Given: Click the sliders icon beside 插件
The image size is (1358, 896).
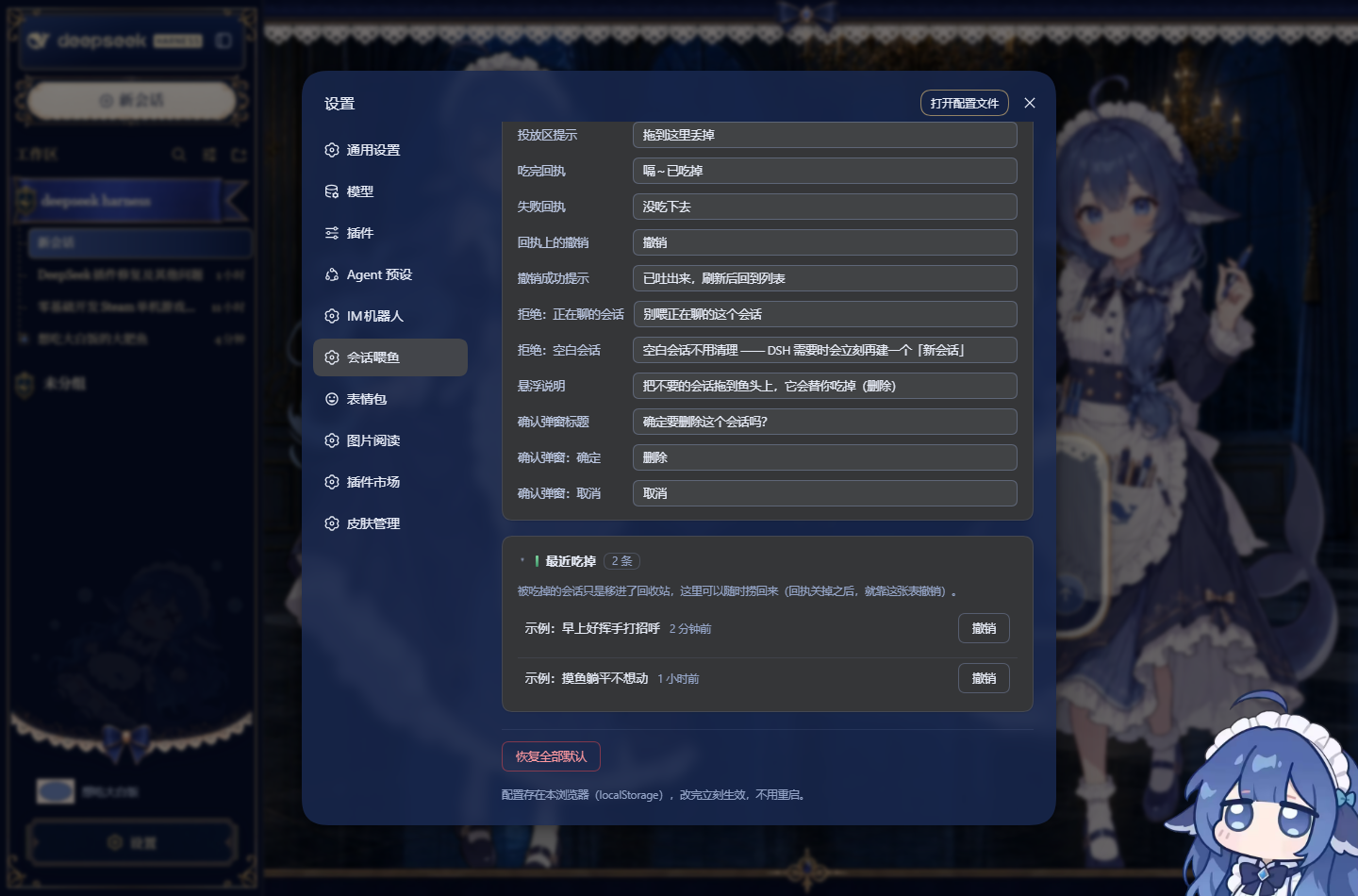Looking at the screenshot, I should pos(332,233).
